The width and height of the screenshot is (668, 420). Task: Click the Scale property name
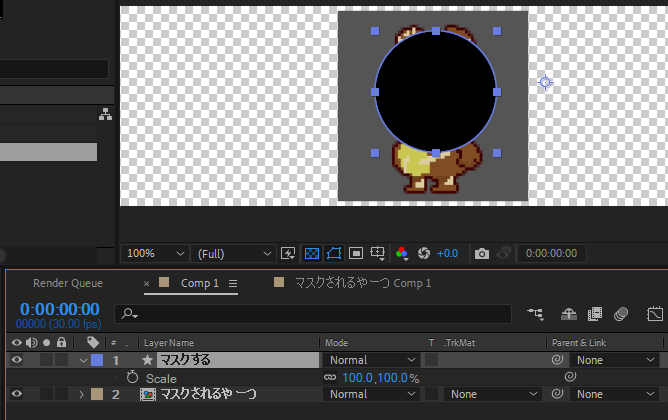coord(161,379)
